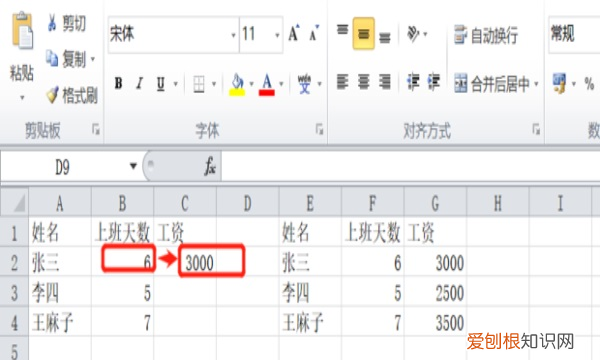The image size is (600, 360).
Task: Open alignment group dialog launcher
Action: tap(536, 130)
